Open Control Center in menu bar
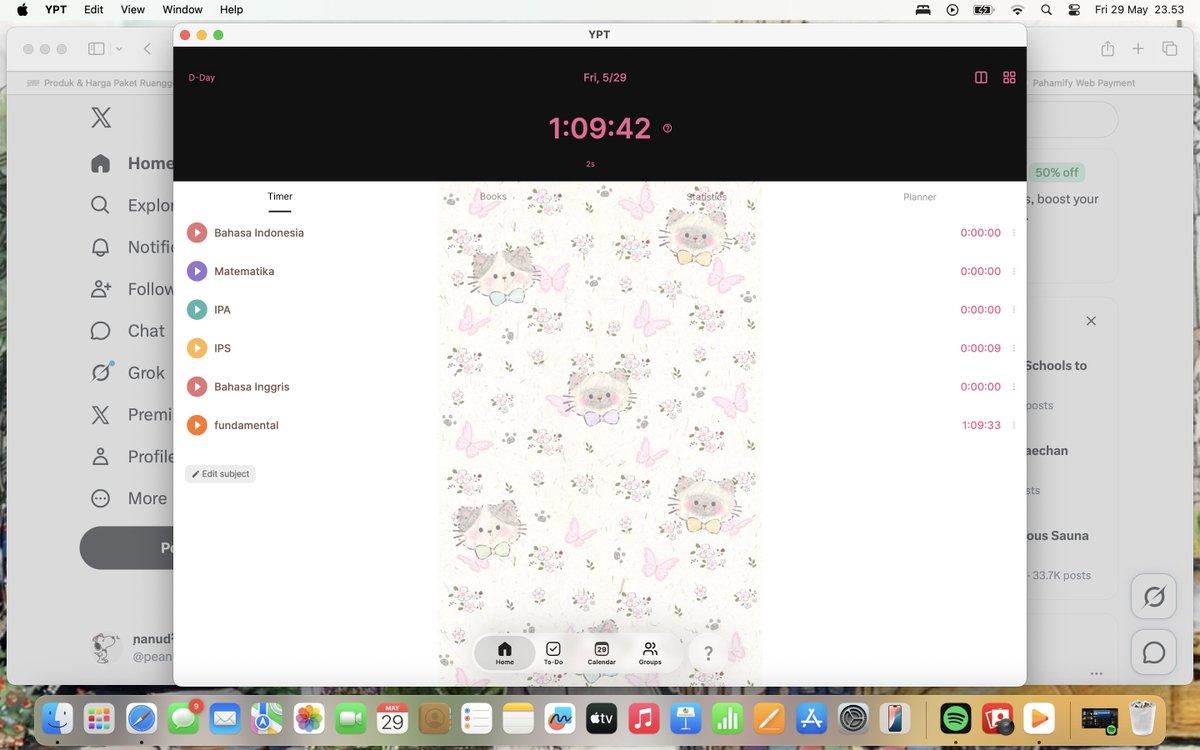The height and width of the screenshot is (750, 1200). click(x=1074, y=9)
